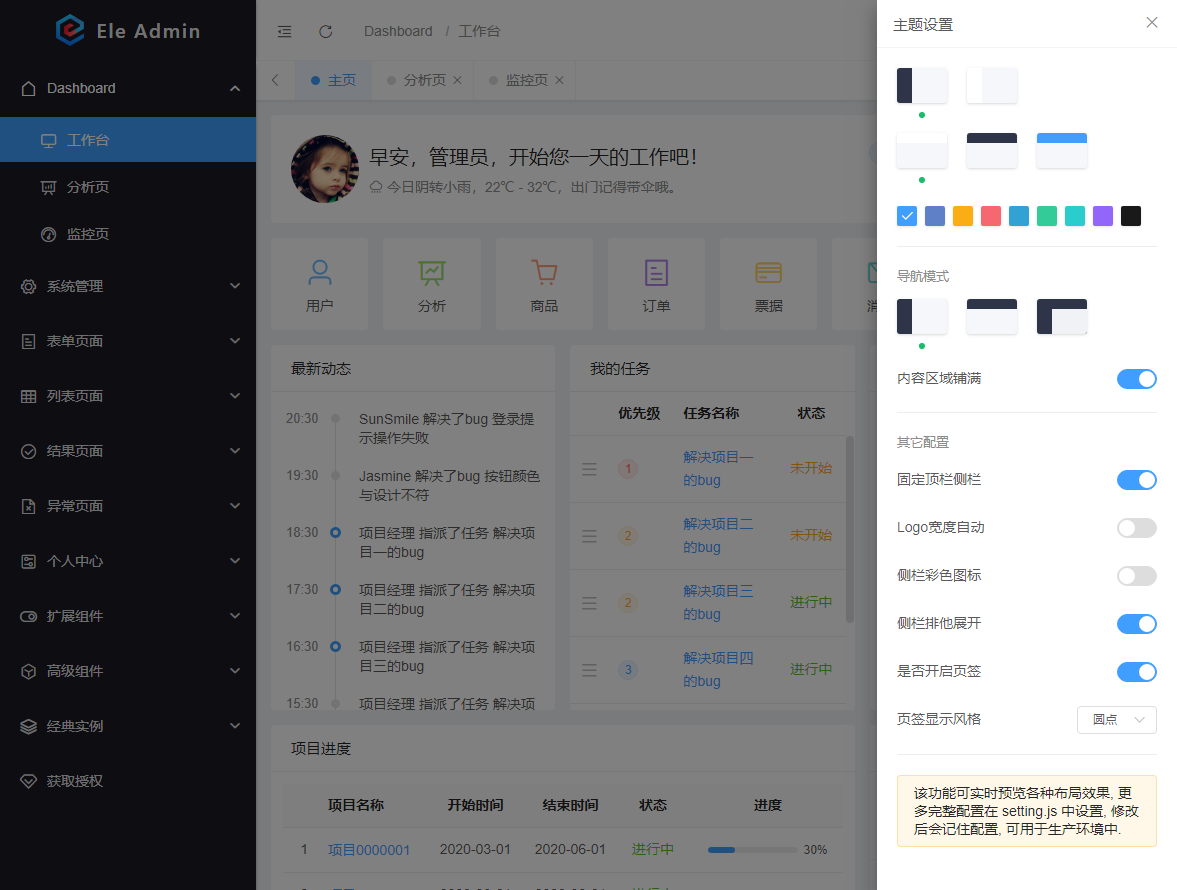Click the 商品 shopping cart icon
Image resolution: width=1177 pixels, height=890 pixels.
click(x=544, y=271)
